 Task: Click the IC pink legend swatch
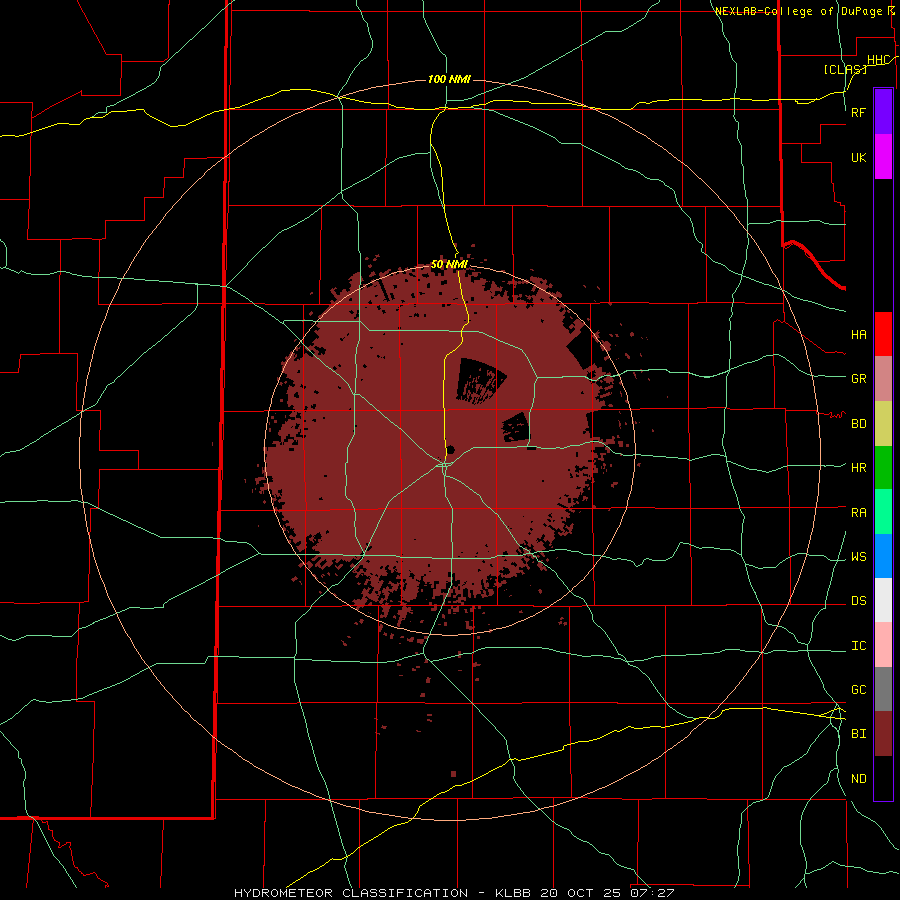click(883, 645)
